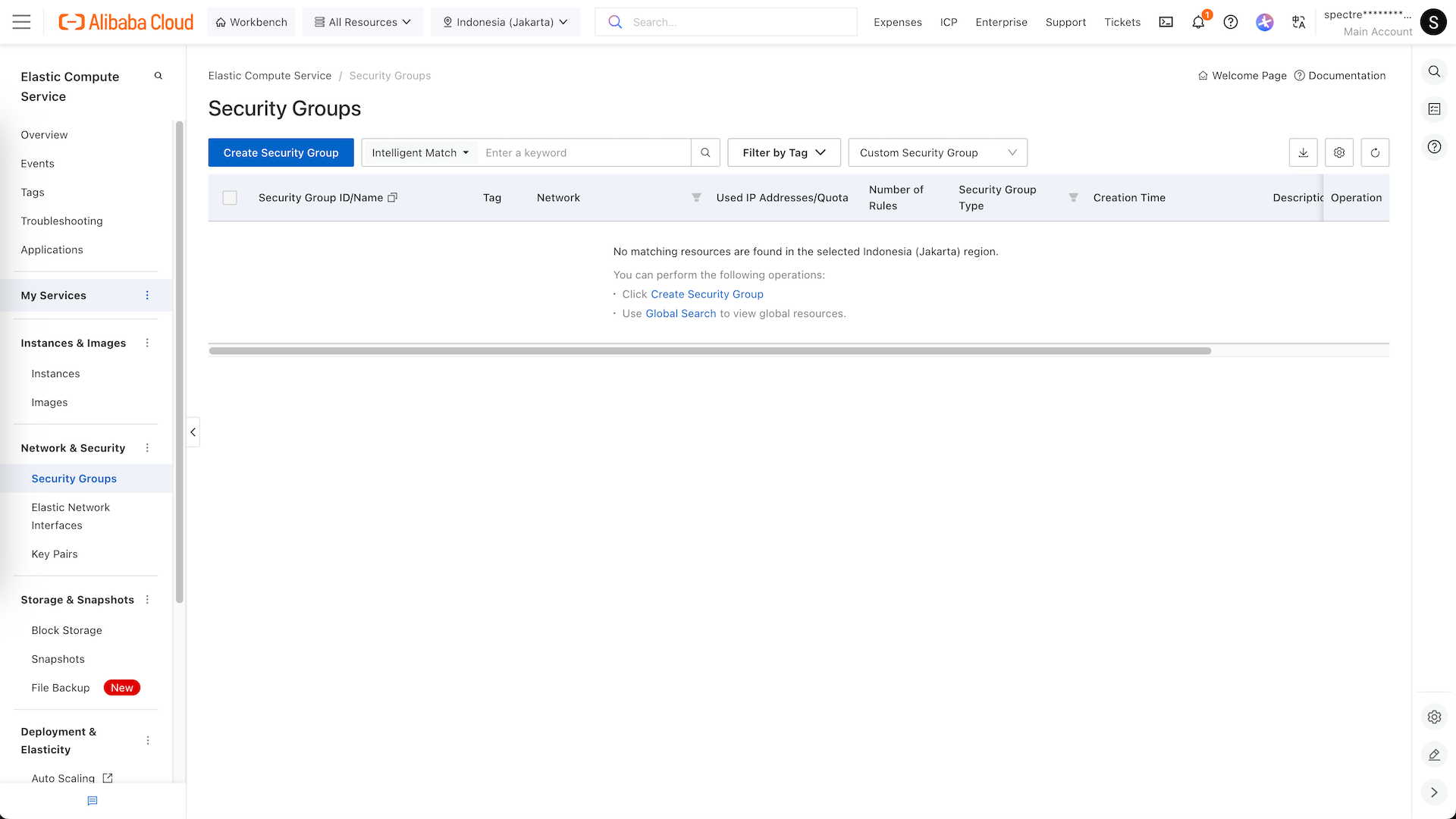Open the notifications bell
The image size is (1456, 819).
pos(1198,22)
